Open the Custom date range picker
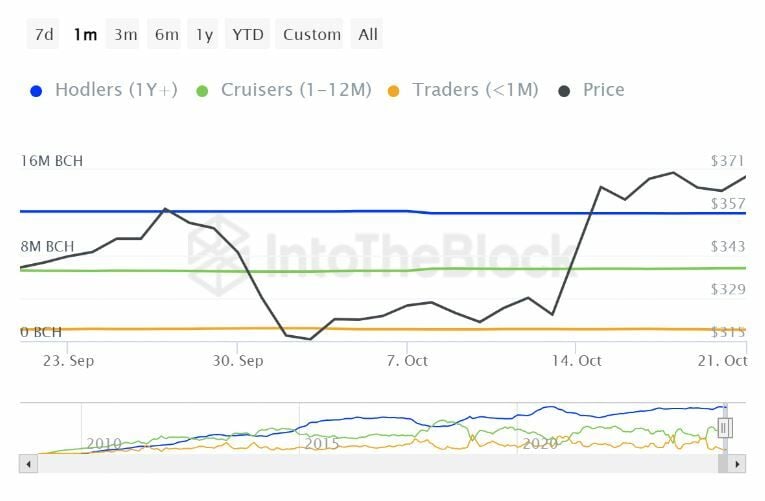 pos(312,34)
